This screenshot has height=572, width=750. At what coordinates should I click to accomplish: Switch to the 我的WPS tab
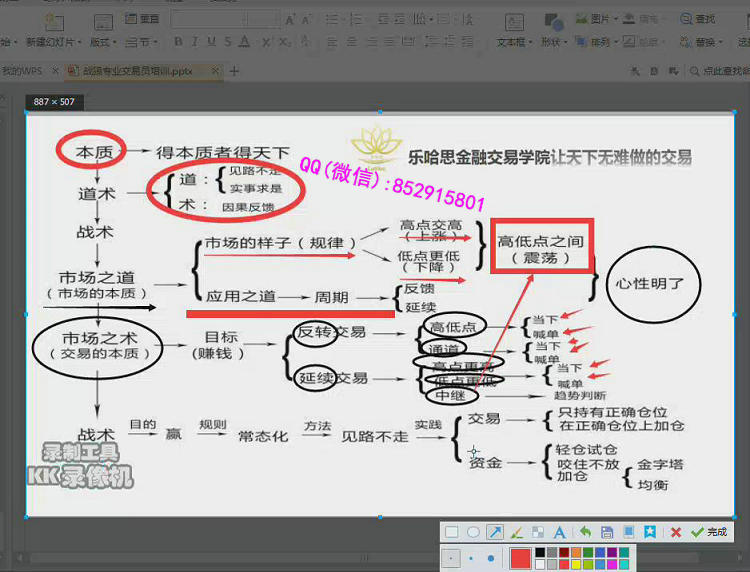point(24,71)
